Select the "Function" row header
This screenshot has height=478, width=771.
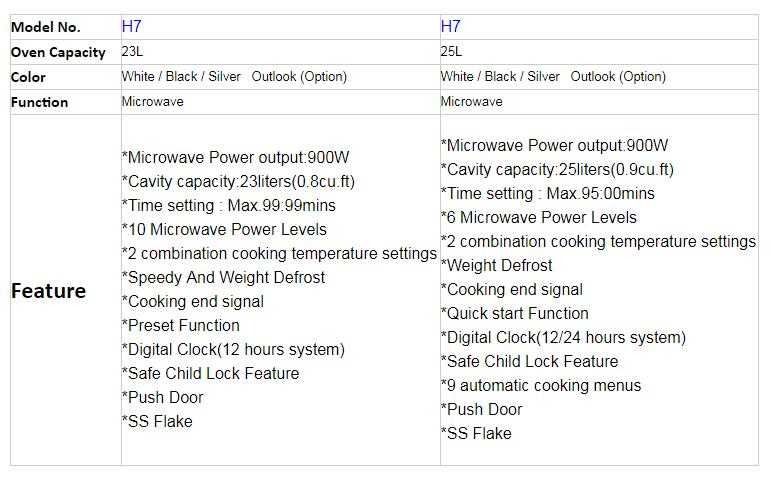[40, 102]
